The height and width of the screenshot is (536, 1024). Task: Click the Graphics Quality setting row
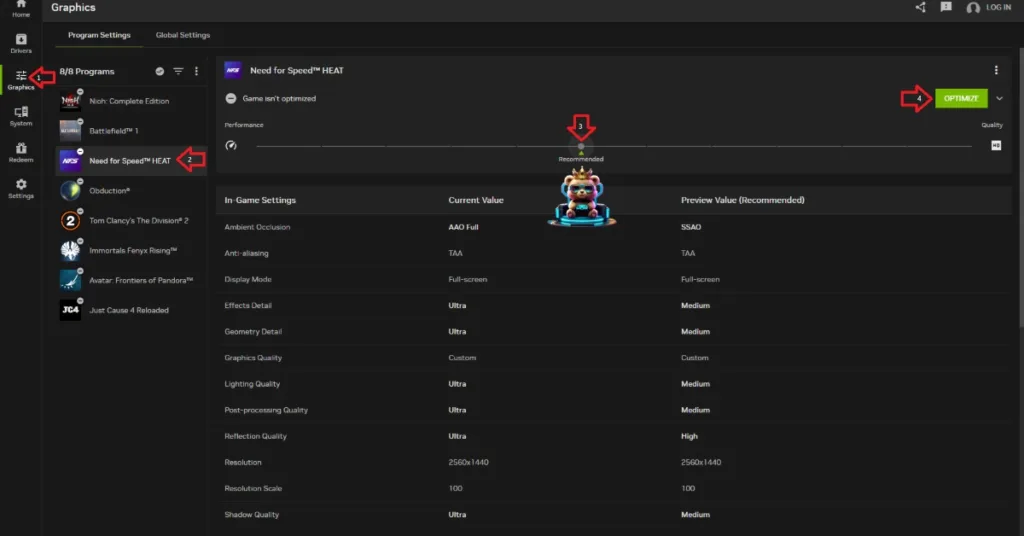pos(614,358)
